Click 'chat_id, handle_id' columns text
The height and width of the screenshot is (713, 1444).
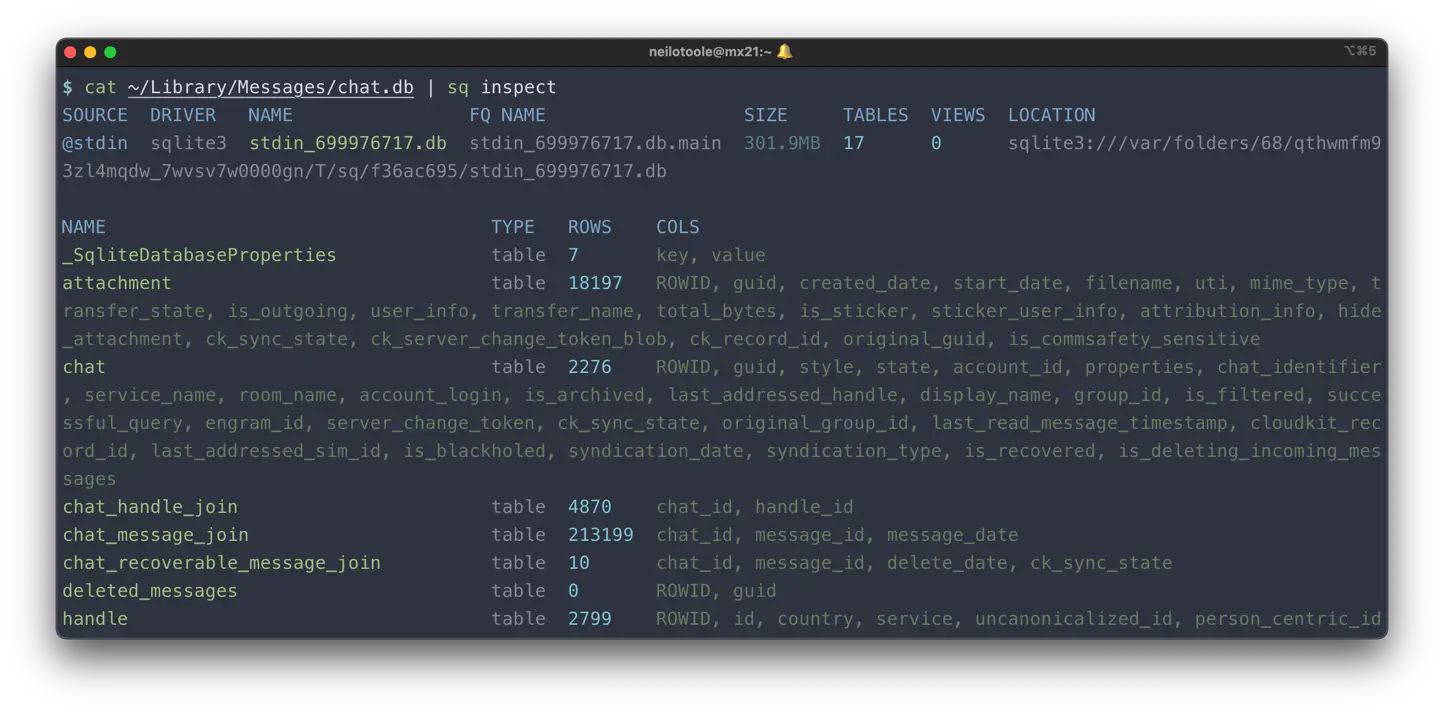point(755,507)
